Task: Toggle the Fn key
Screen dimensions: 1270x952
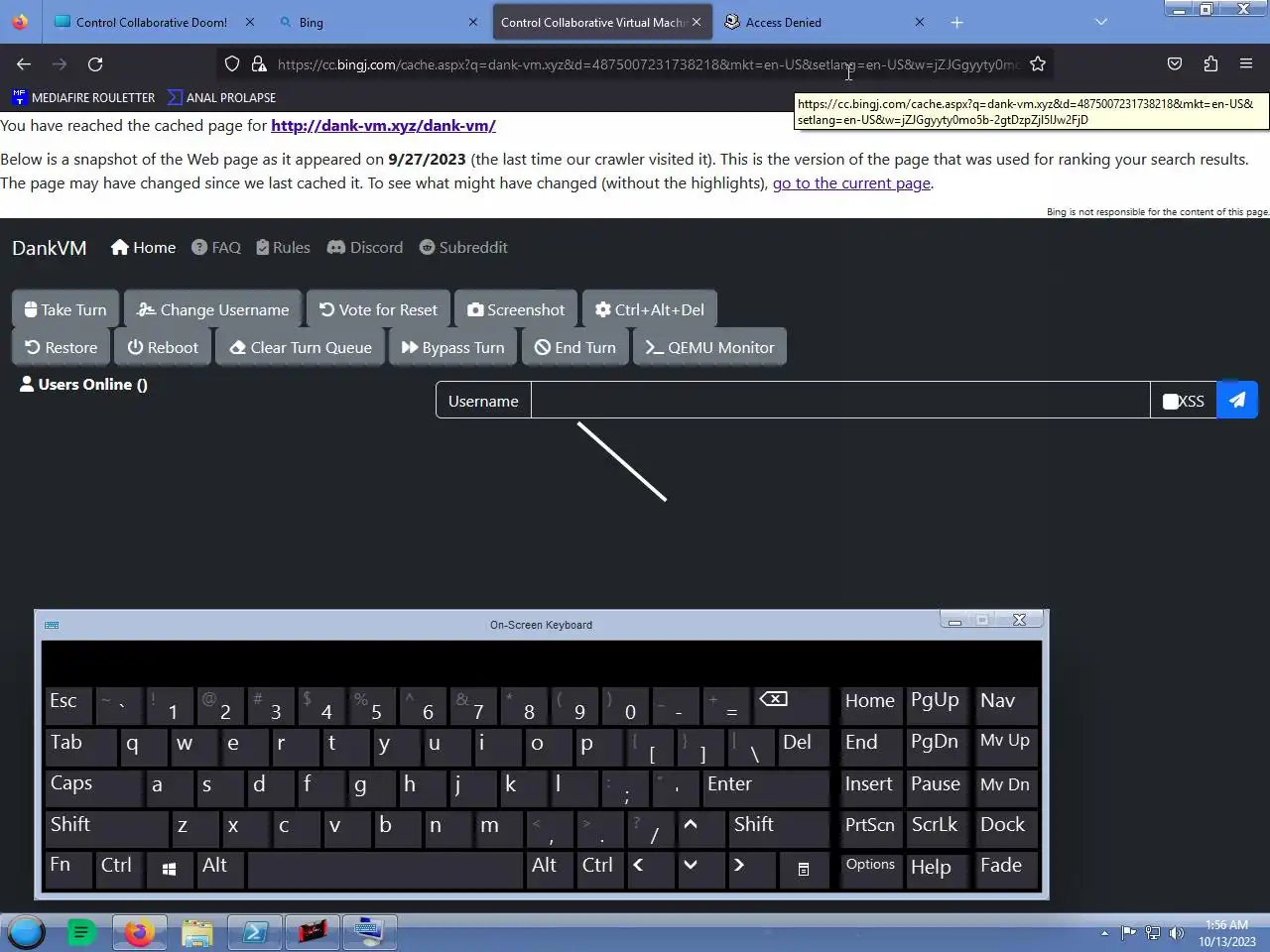Action: pyautogui.click(x=67, y=868)
